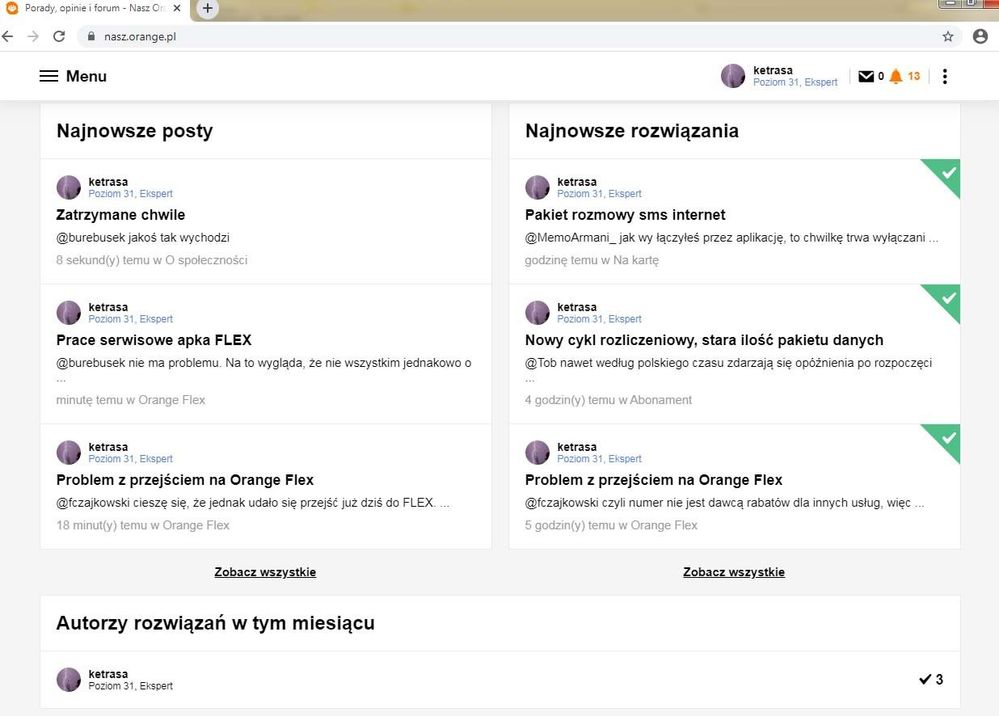Open the three-dot options menu in header
This screenshot has height=716, width=999.
[945, 77]
